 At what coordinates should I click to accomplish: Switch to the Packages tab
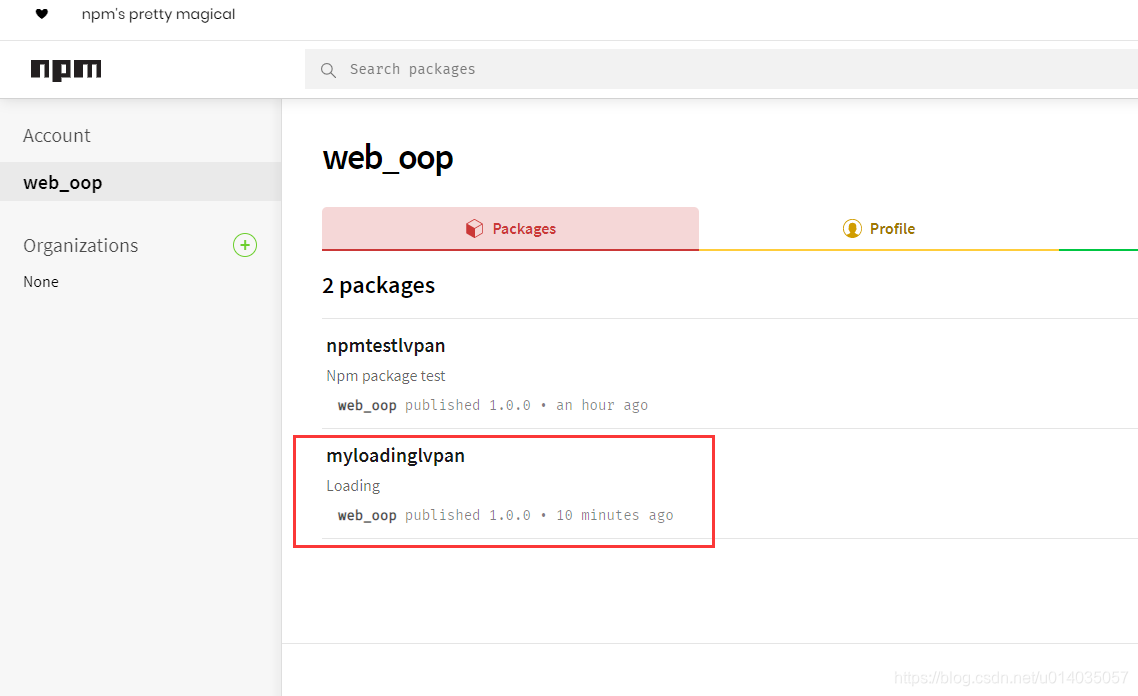click(x=510, y=229)
